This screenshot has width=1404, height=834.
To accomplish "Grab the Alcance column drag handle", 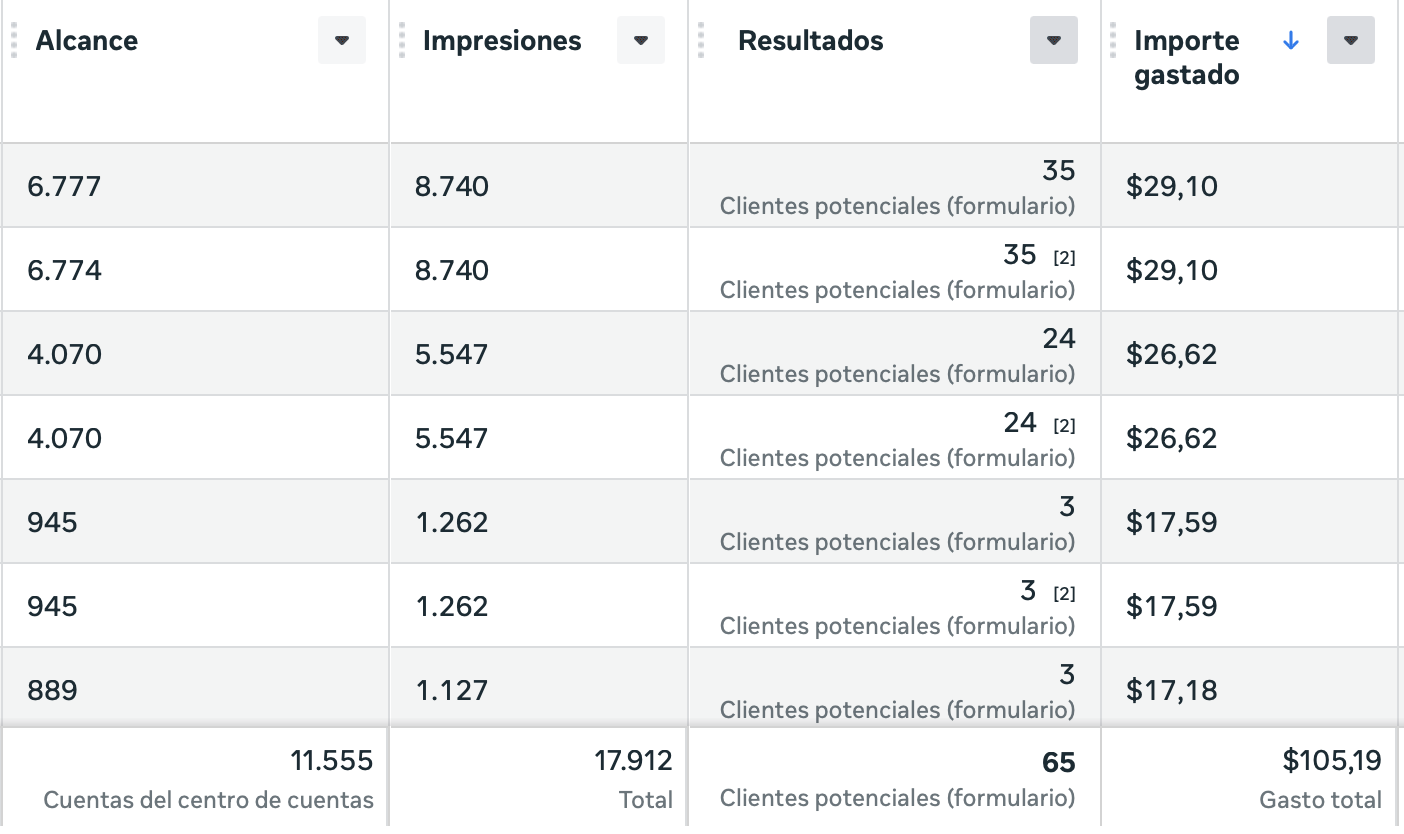I will 14,41.
